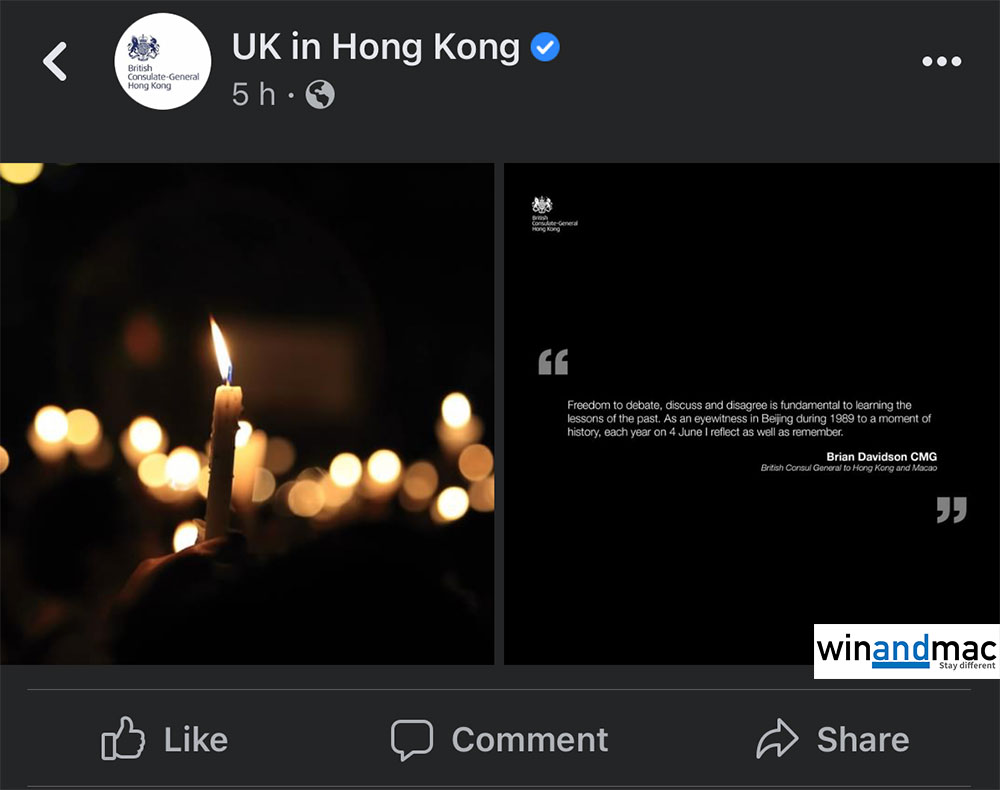Viewport: 1000px width, 790px height.
Task: Click the blue verified badge
Action: click(x=545, y=47)
